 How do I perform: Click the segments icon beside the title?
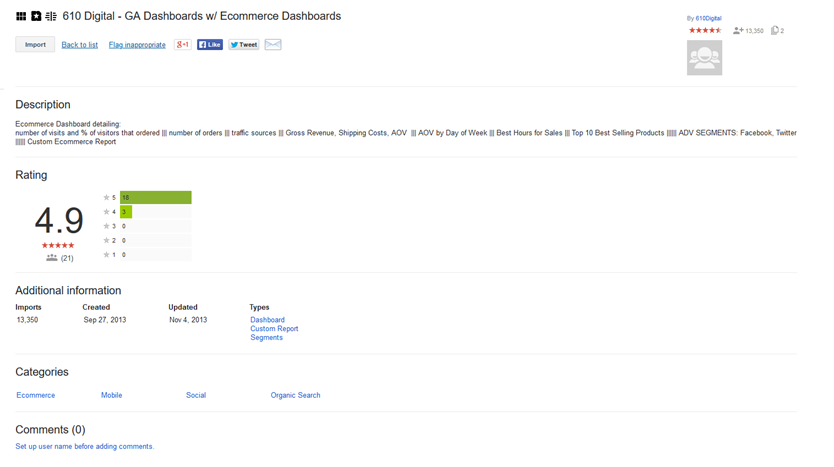tap(51, 17)
